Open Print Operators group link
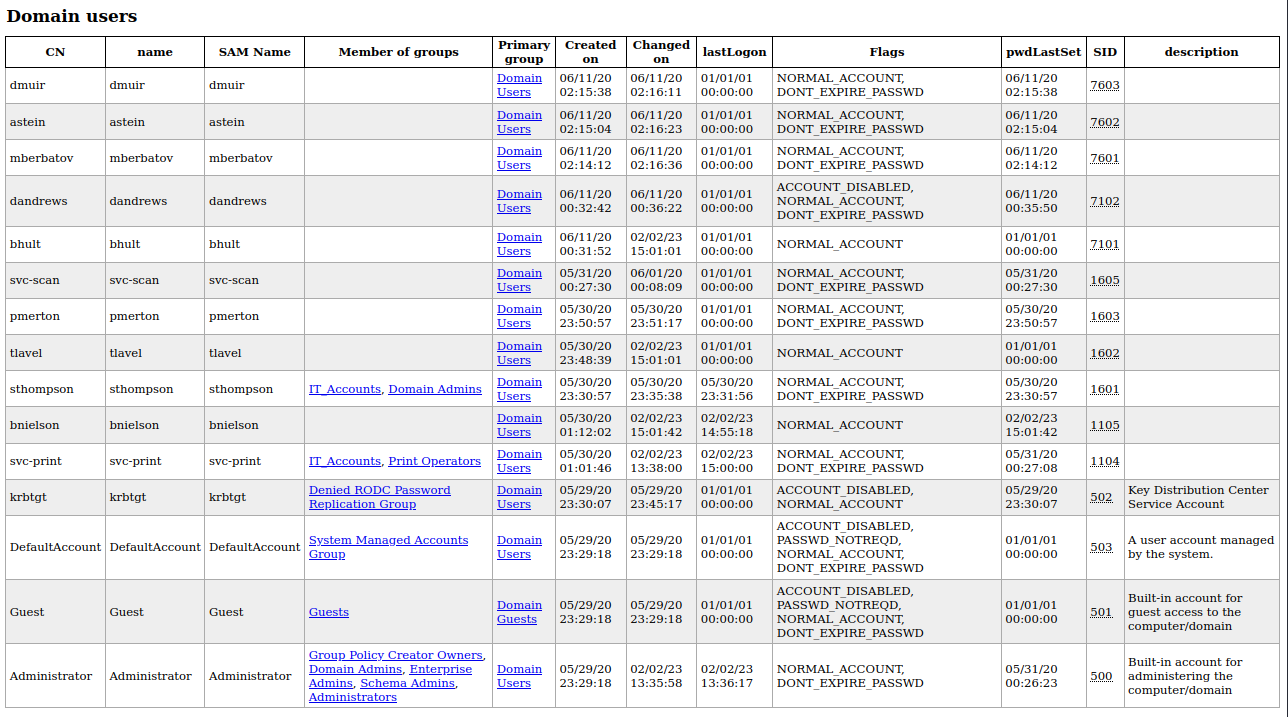 tap(434, 461)
